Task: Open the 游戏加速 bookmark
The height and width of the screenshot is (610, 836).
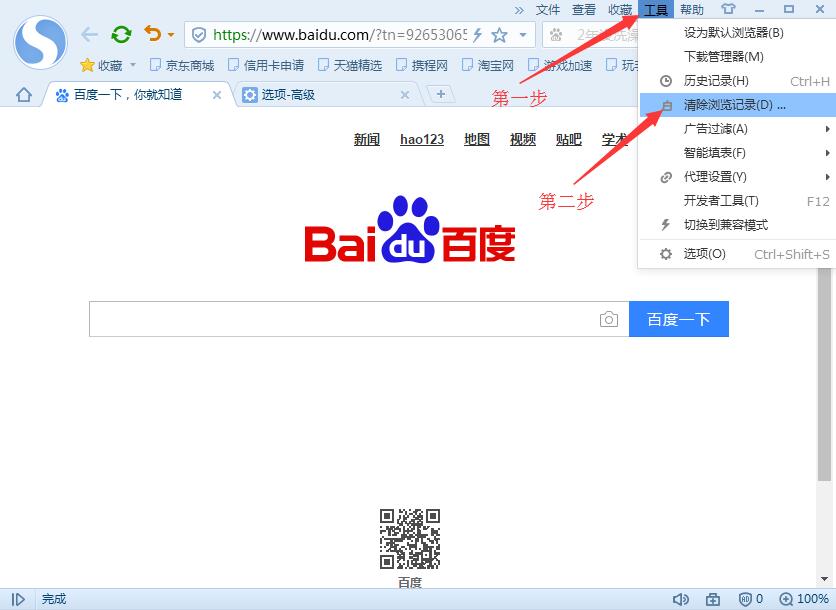Action: tap(560, 66)
